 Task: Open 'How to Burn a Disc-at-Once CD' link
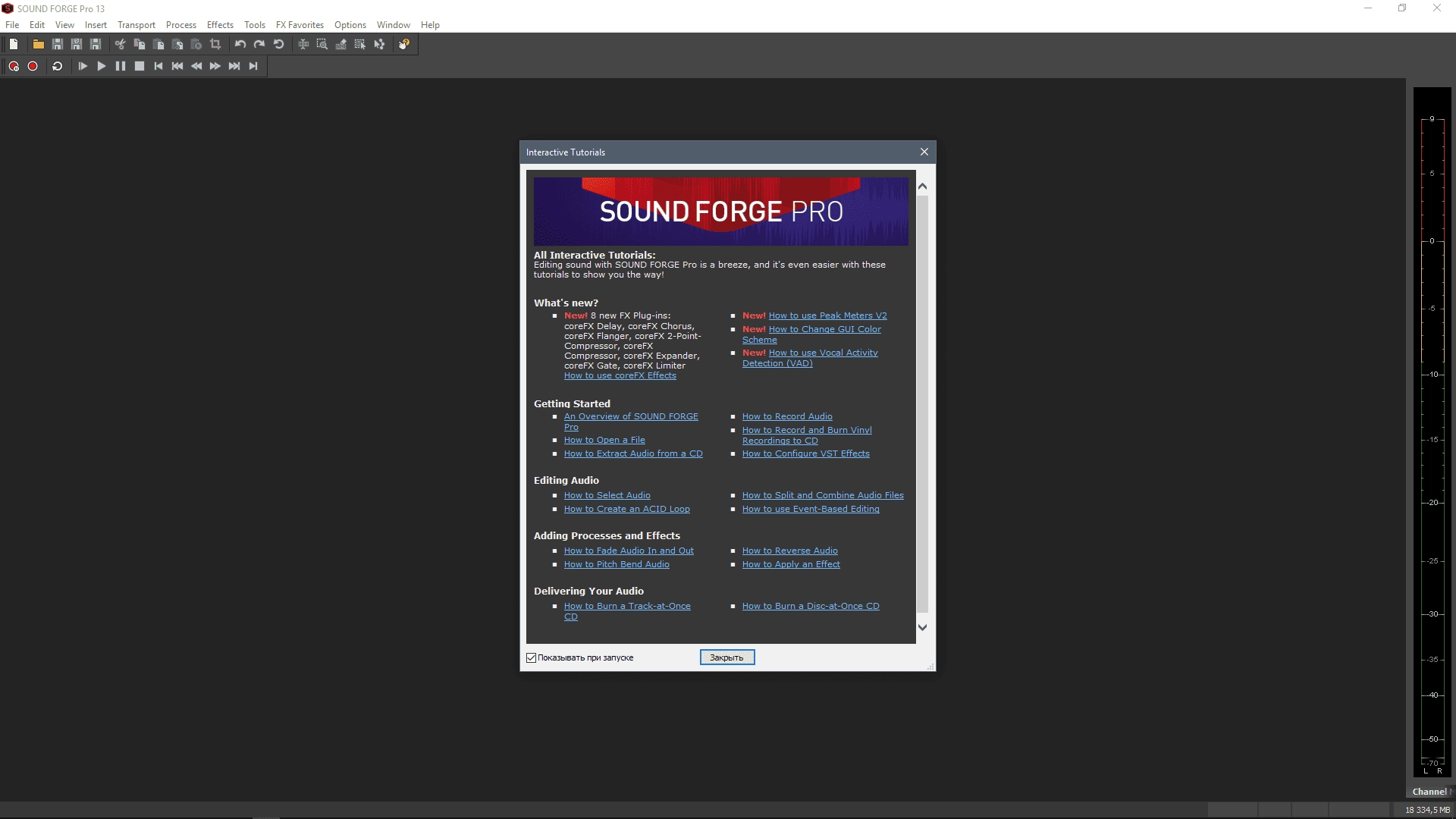click(811, 606)
